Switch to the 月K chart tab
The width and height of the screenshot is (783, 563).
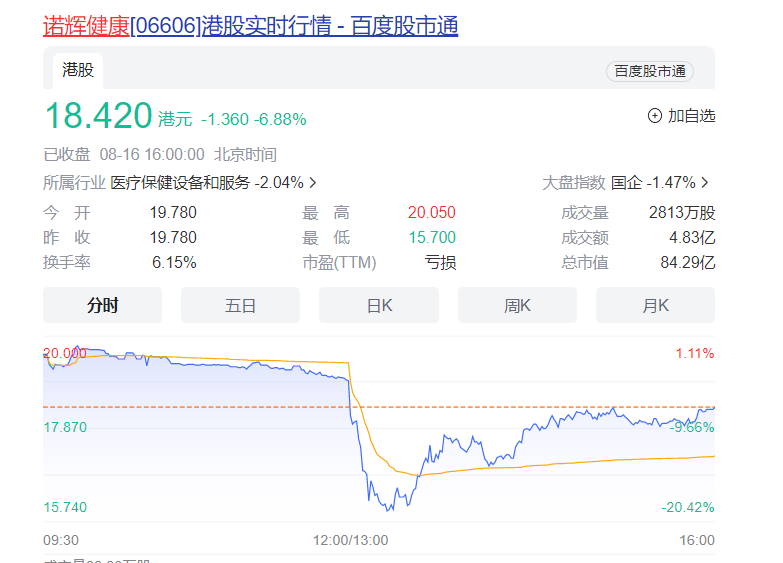pyautogui.click(x=655, y=305)
